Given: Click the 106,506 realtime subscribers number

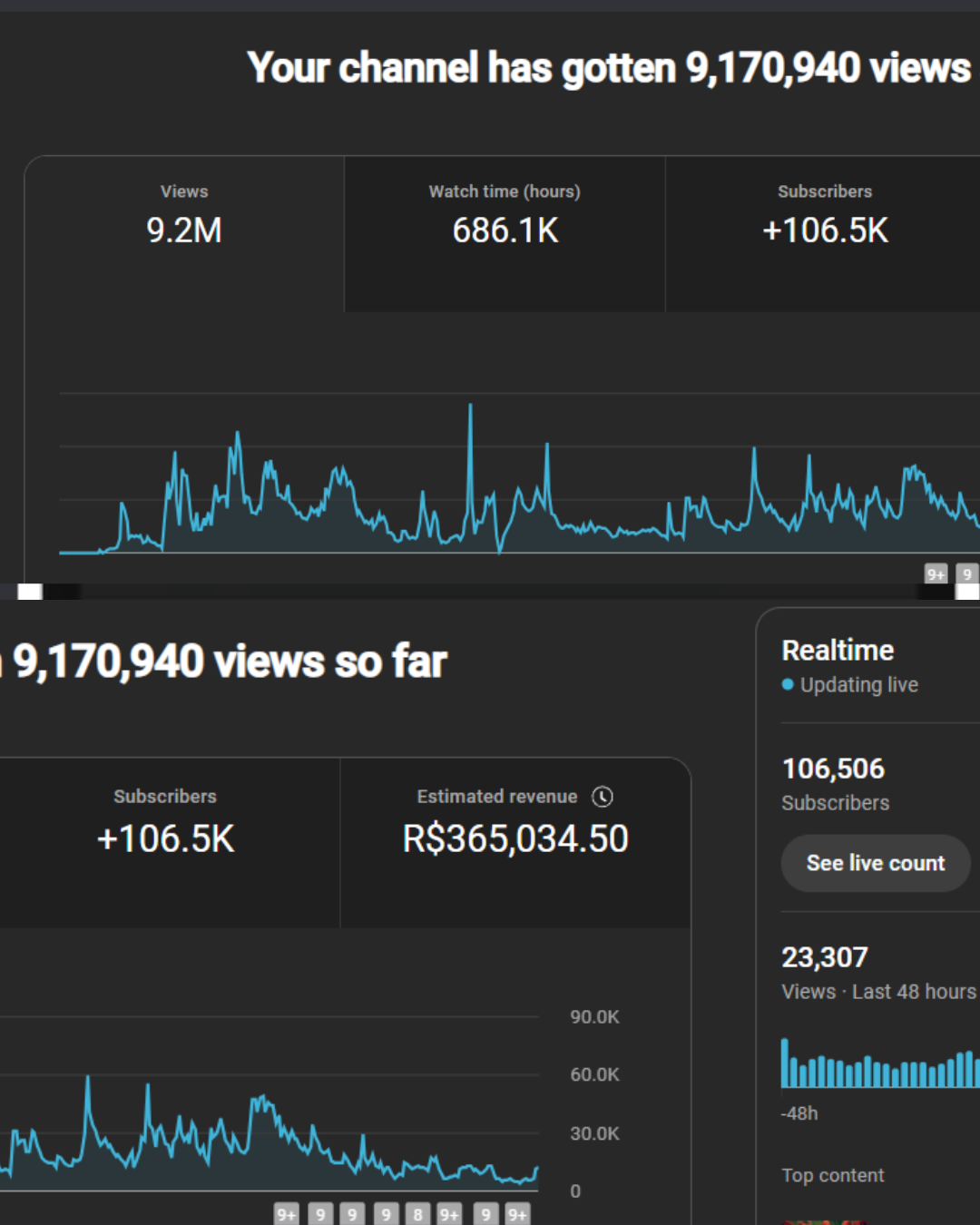Looking at the screenshot, I should click(x=833, y=769).
